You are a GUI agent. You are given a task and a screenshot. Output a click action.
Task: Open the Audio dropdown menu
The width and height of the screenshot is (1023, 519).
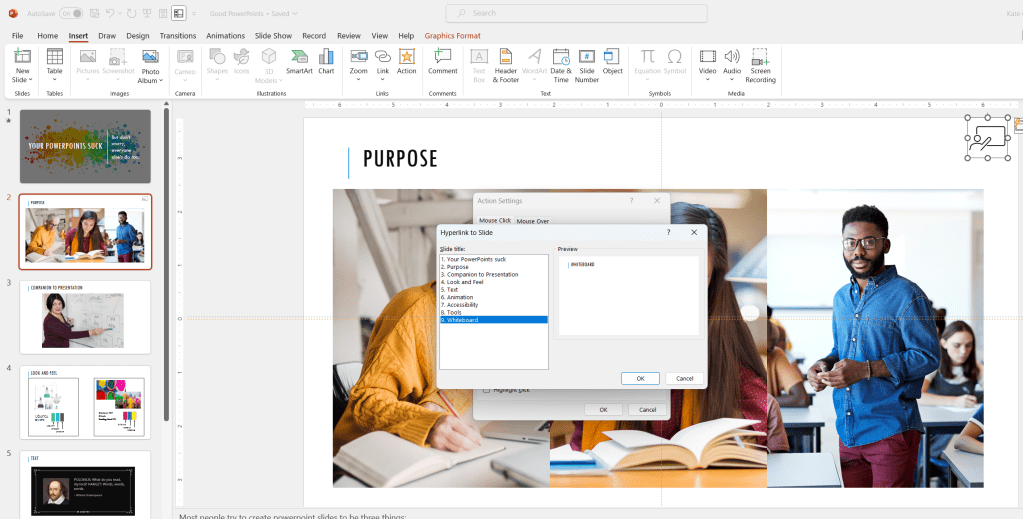[x=732, y=80]
